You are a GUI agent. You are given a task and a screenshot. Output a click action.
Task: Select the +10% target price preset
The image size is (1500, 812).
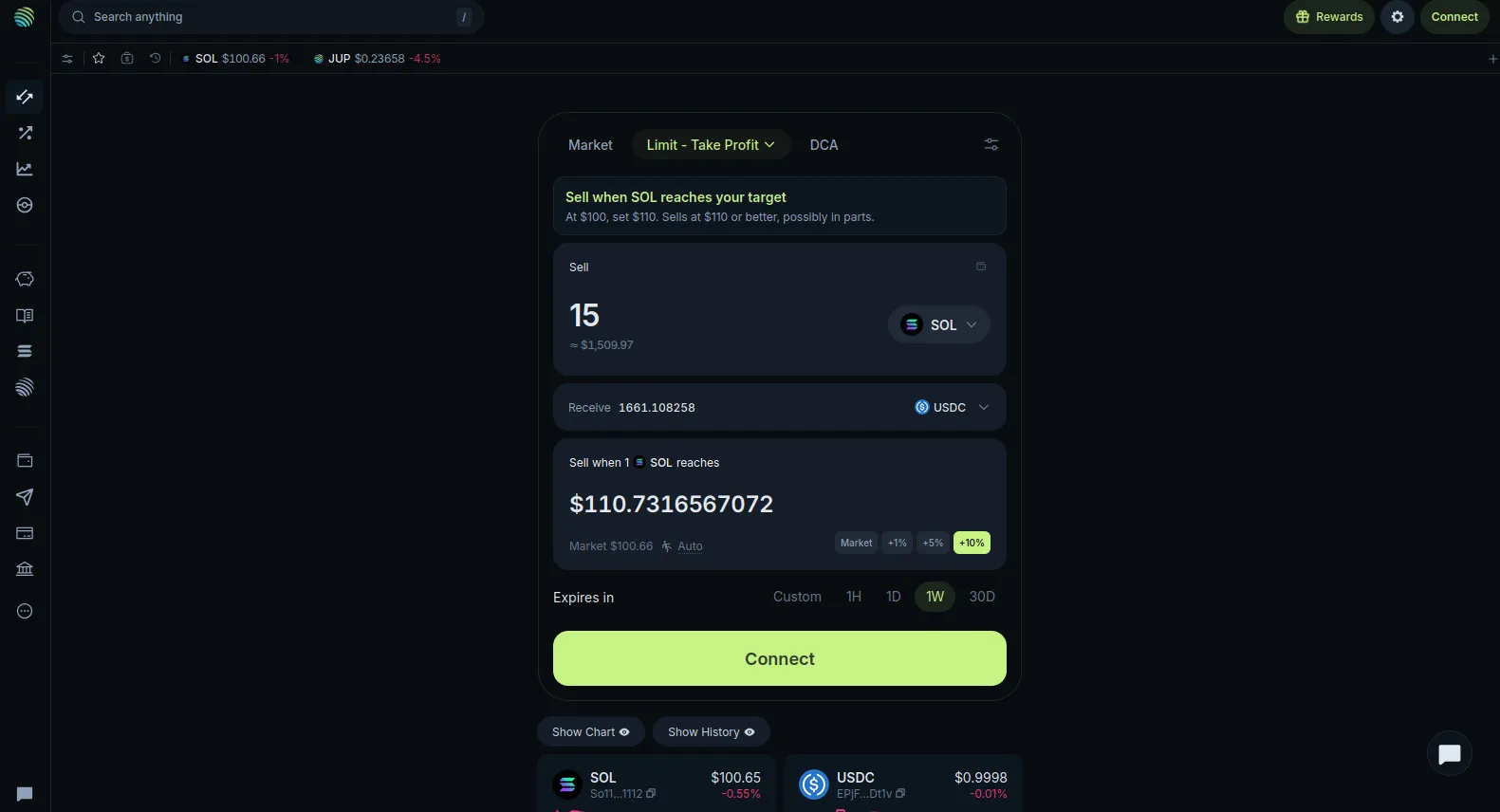click(972, 543)
